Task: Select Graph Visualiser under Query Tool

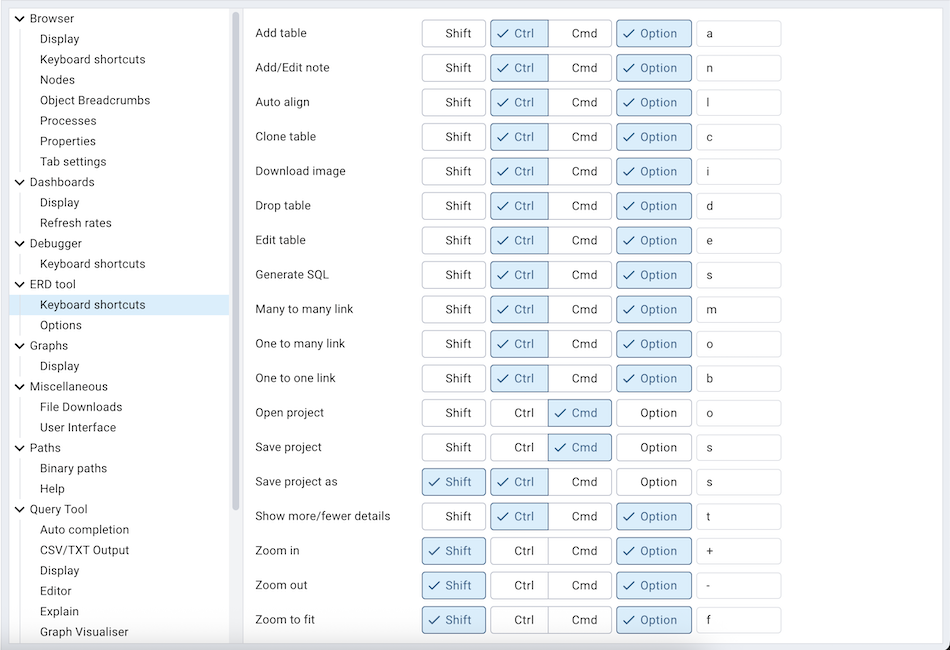Action: [81, 631]
